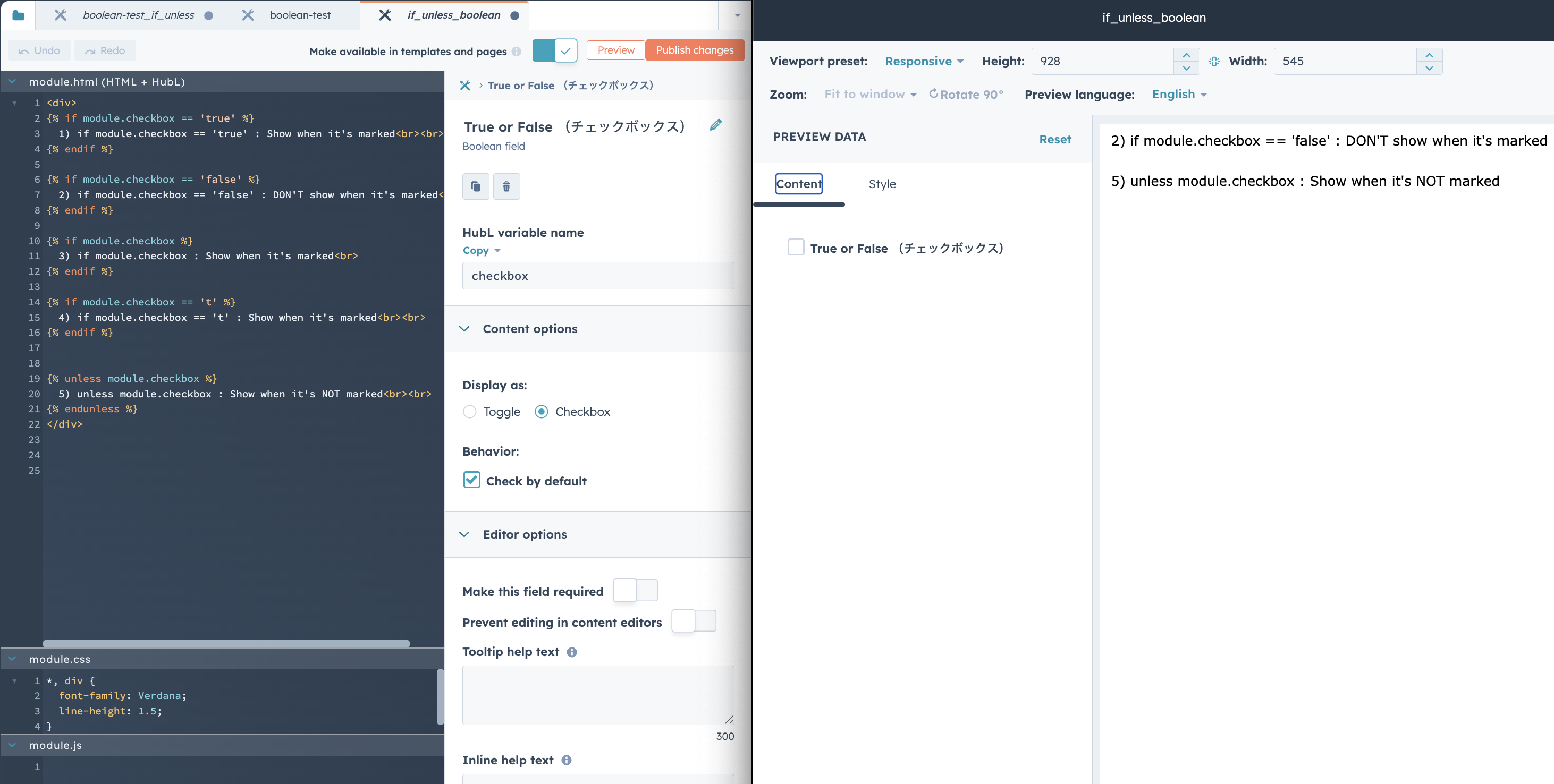
Task: Collapse the Content options section
Action: pos(464,329)
